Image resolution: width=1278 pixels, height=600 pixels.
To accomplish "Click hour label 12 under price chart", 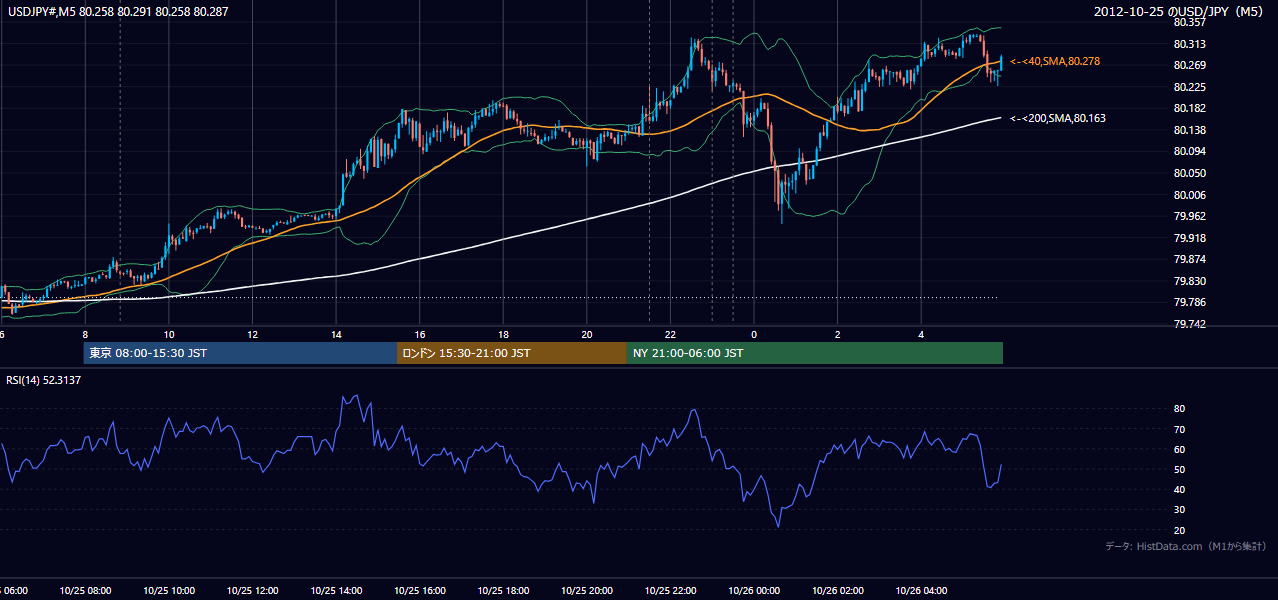I will (253, 335).
